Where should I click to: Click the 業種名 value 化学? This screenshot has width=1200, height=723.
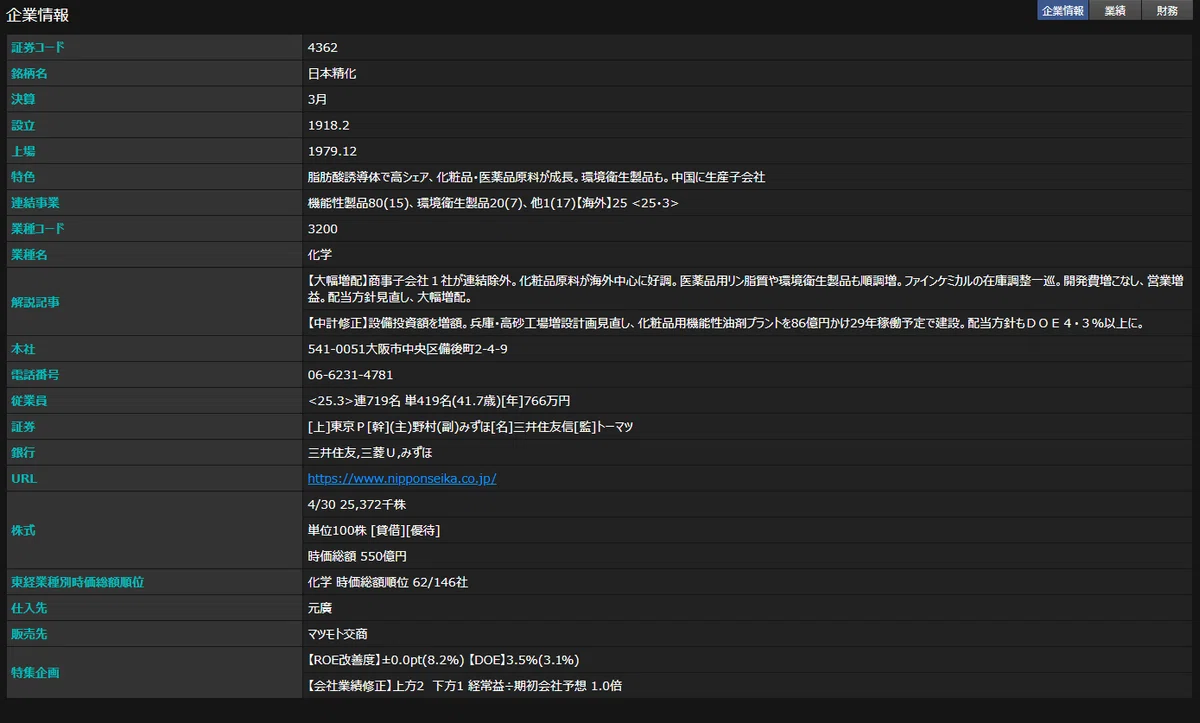320,255
